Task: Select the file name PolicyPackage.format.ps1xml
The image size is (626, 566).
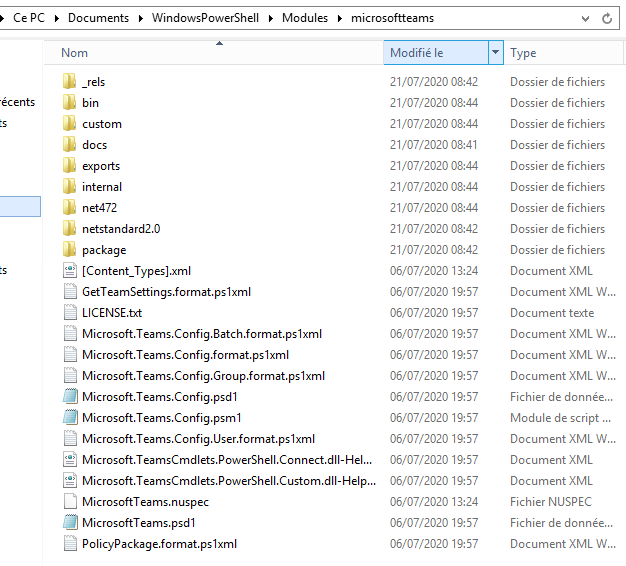Action: [159, 544]
